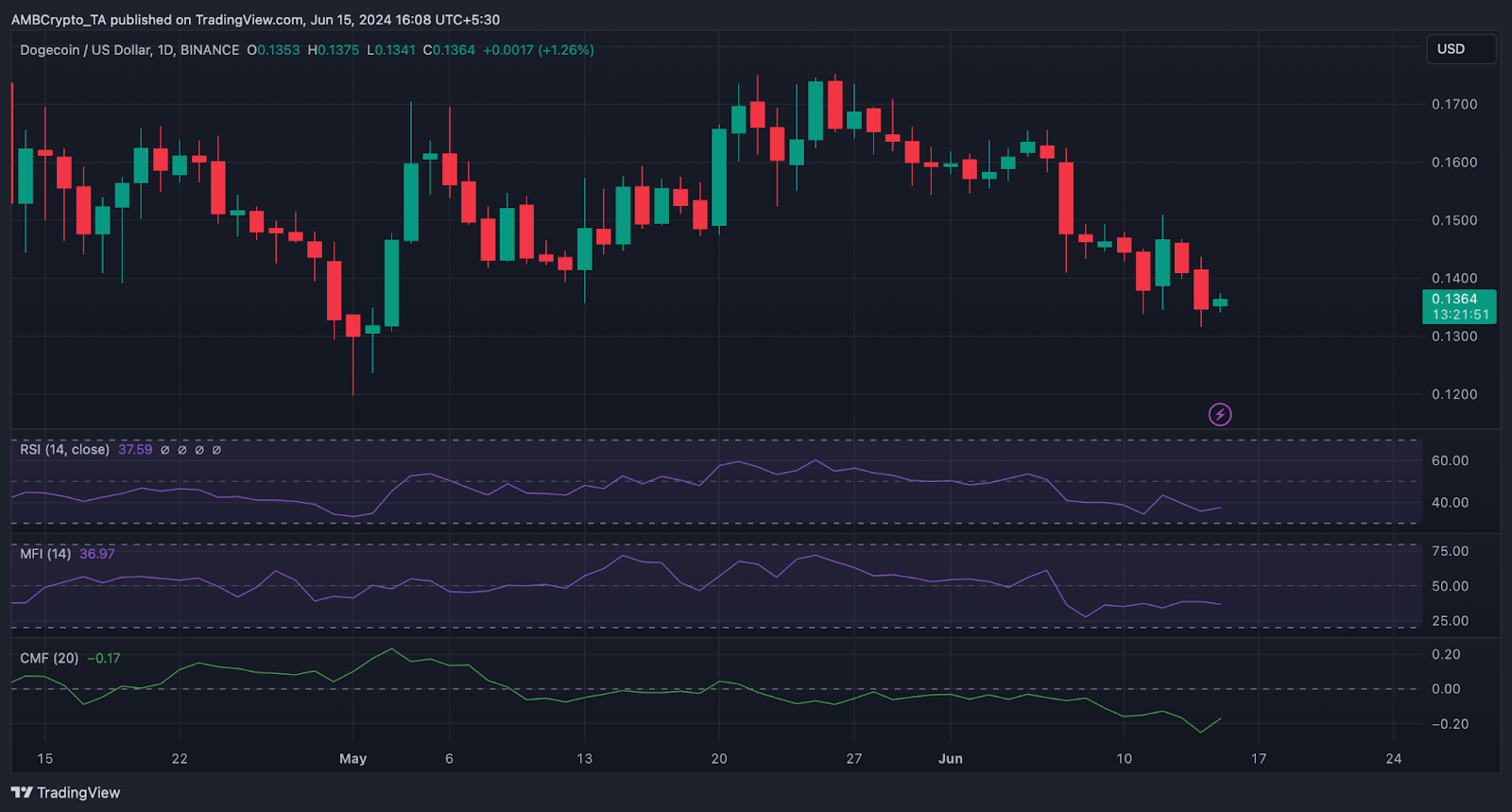
Task: Open the USD currency selector
Action: pos(1461,49)
